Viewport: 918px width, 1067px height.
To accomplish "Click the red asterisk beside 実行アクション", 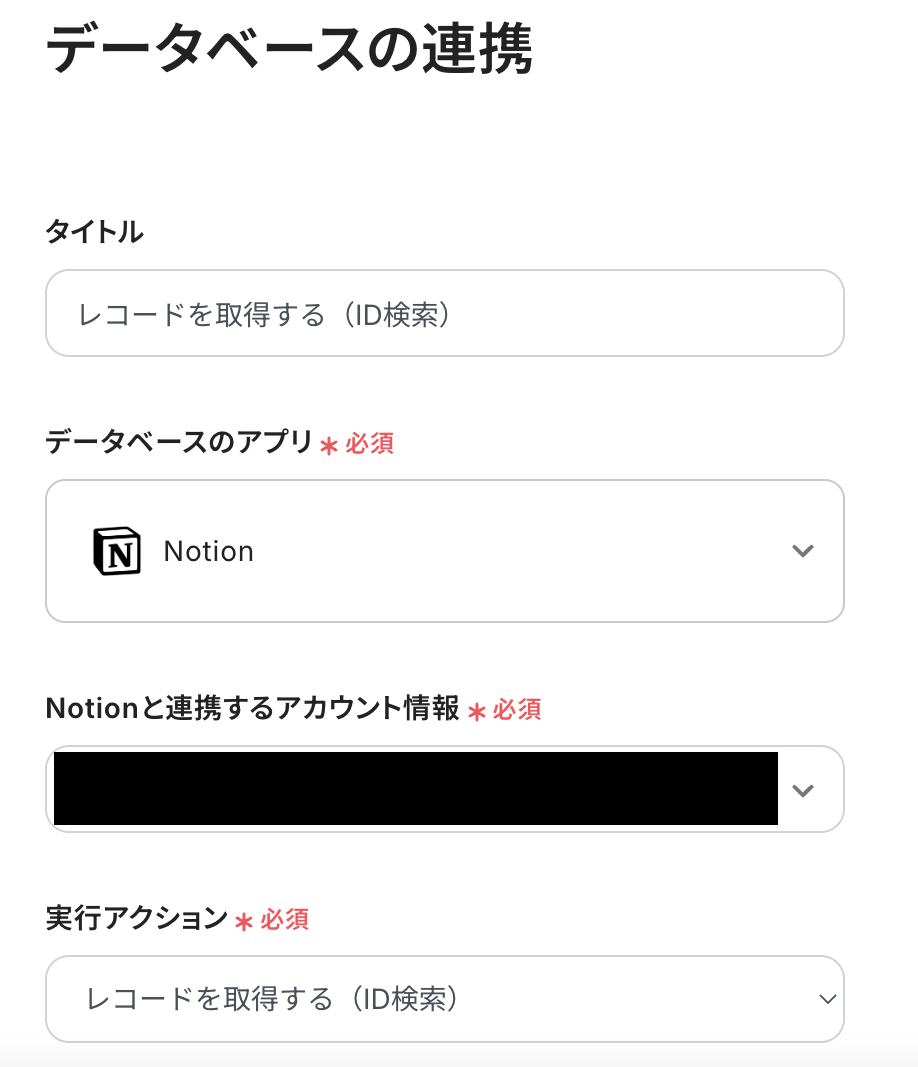I will click(x=244, y=921).
